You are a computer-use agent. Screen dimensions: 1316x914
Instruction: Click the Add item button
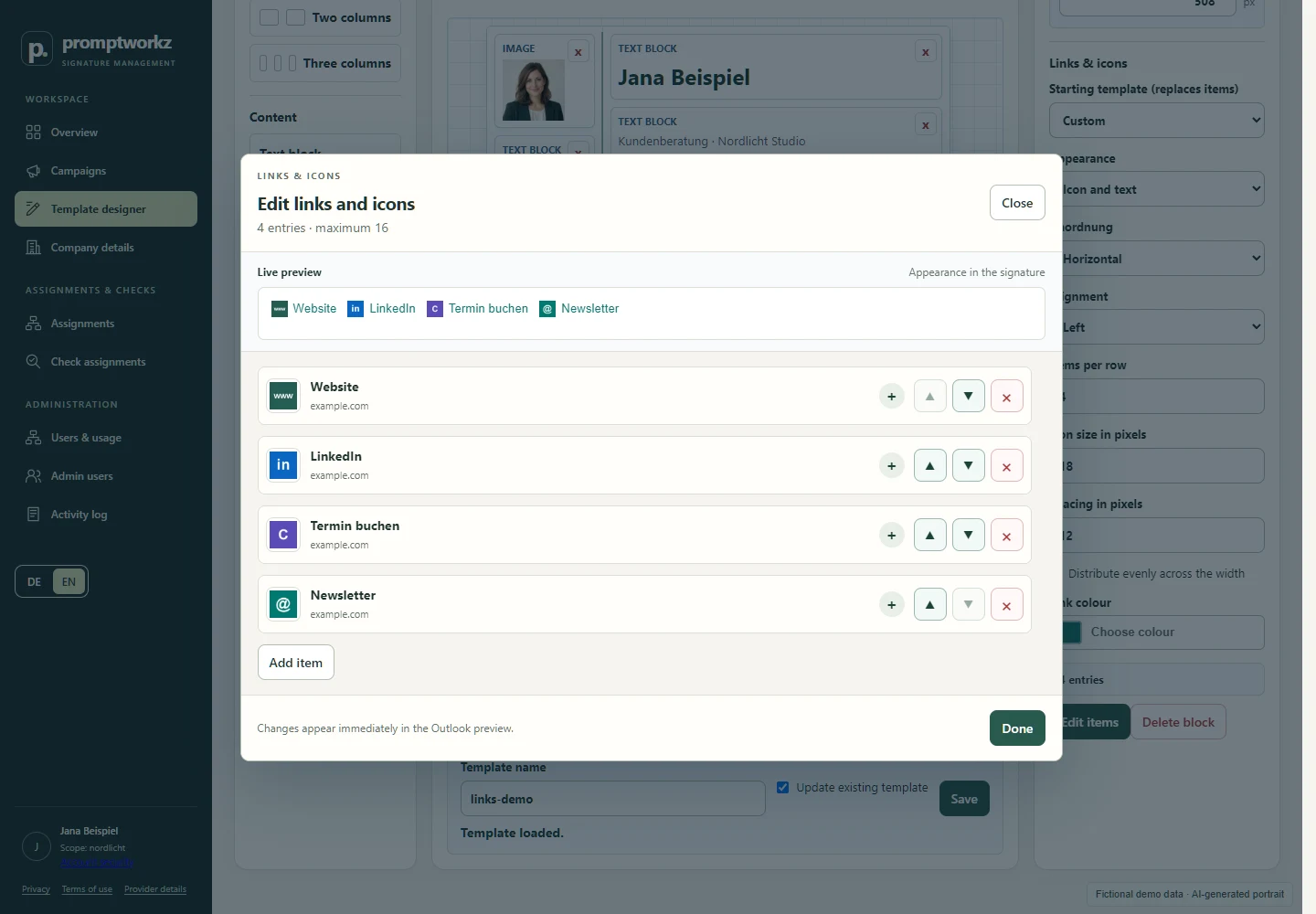click(x=296, y=663)
